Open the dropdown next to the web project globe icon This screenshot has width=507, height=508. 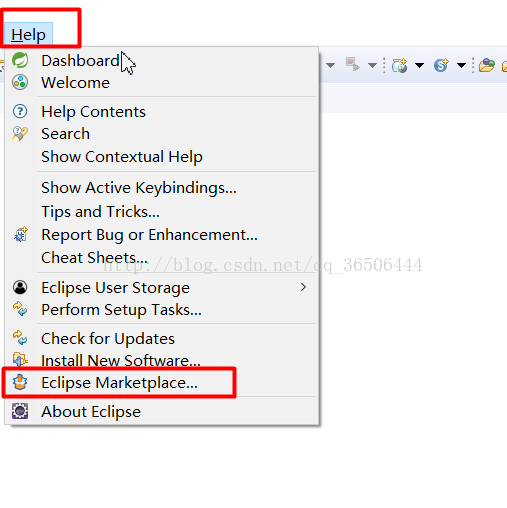(x=419, y=65)
